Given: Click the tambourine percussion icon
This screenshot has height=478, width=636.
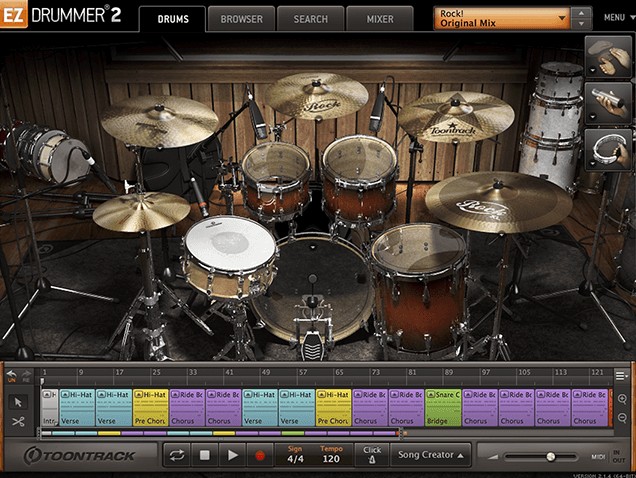Looking at the screenshot, I should point(608,148).
